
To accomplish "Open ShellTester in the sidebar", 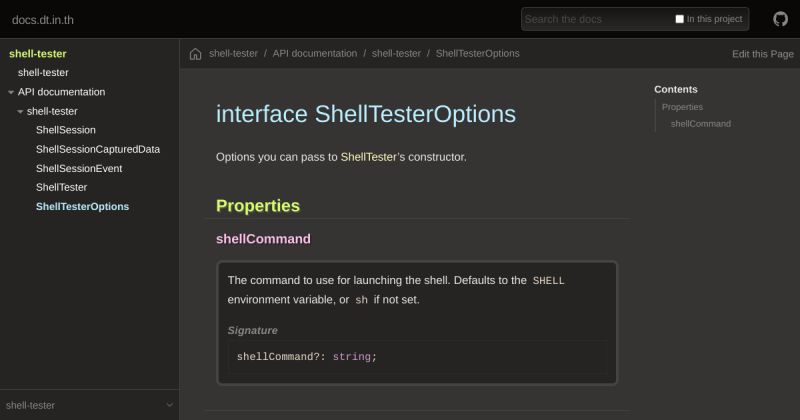I will tap(61, 187).
